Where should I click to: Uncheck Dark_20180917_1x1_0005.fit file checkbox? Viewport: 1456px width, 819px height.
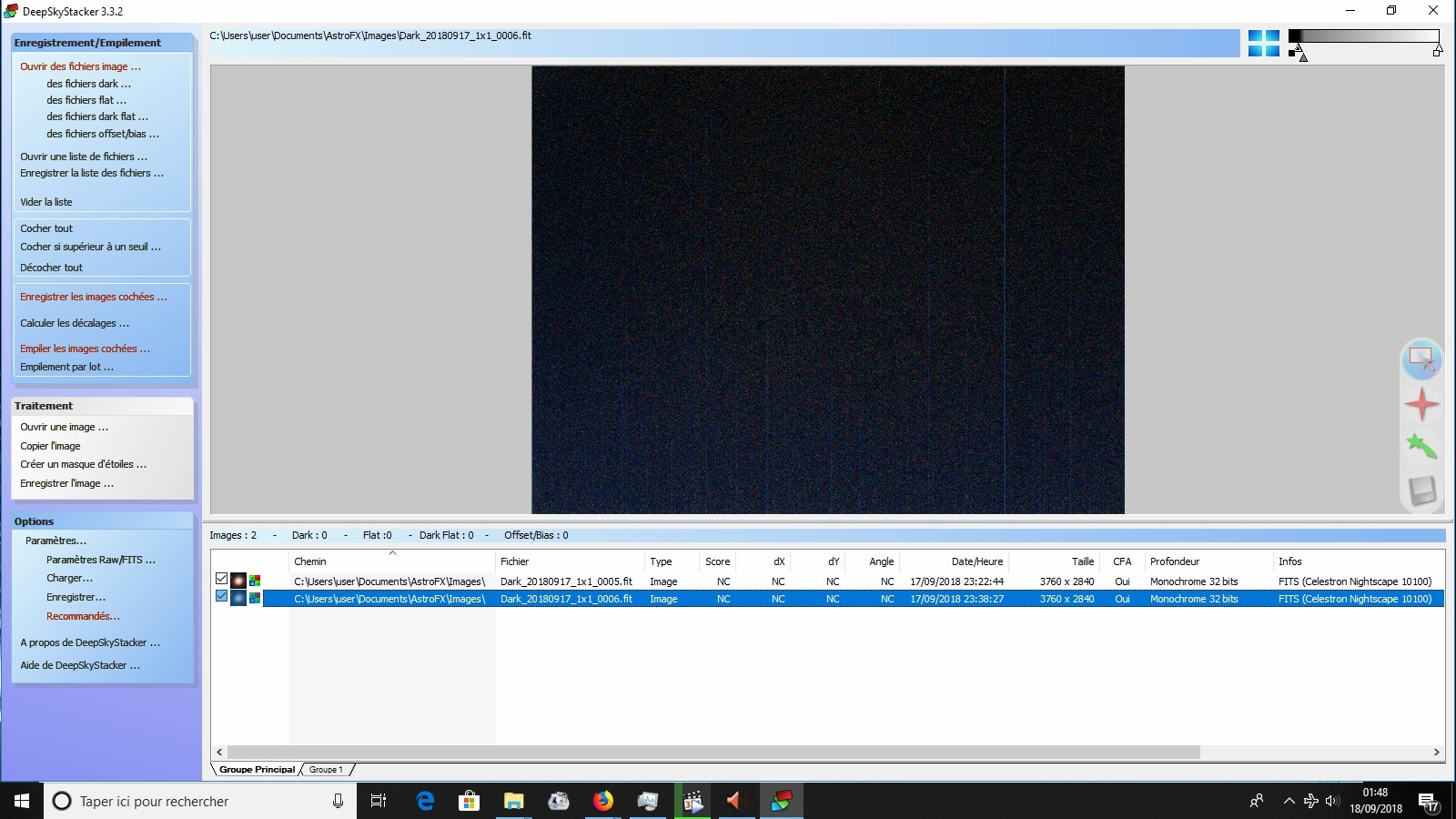[221, 579]
